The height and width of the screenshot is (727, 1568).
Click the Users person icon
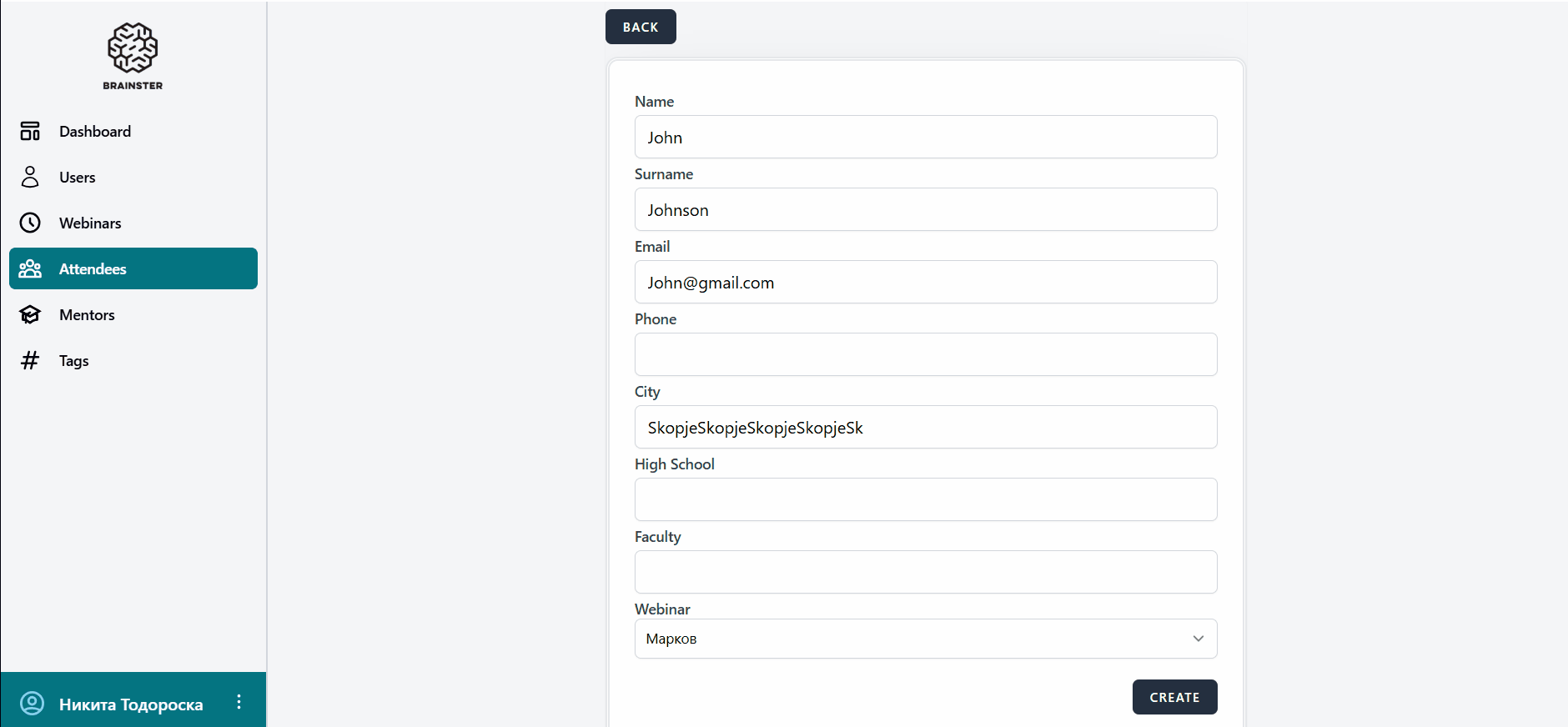tap(30, 177)
